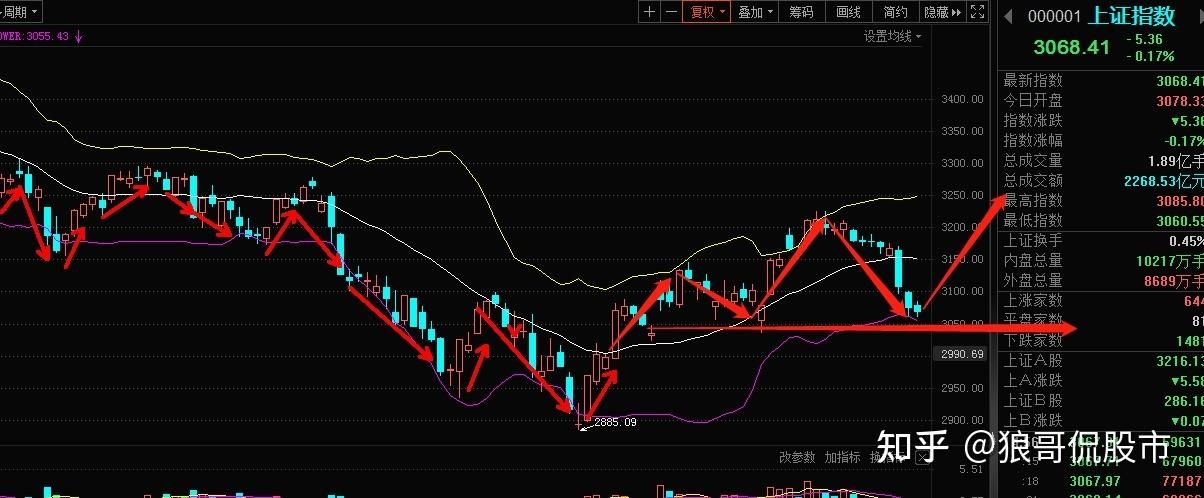Open the 设置均线 dropdown

point(892,36)
